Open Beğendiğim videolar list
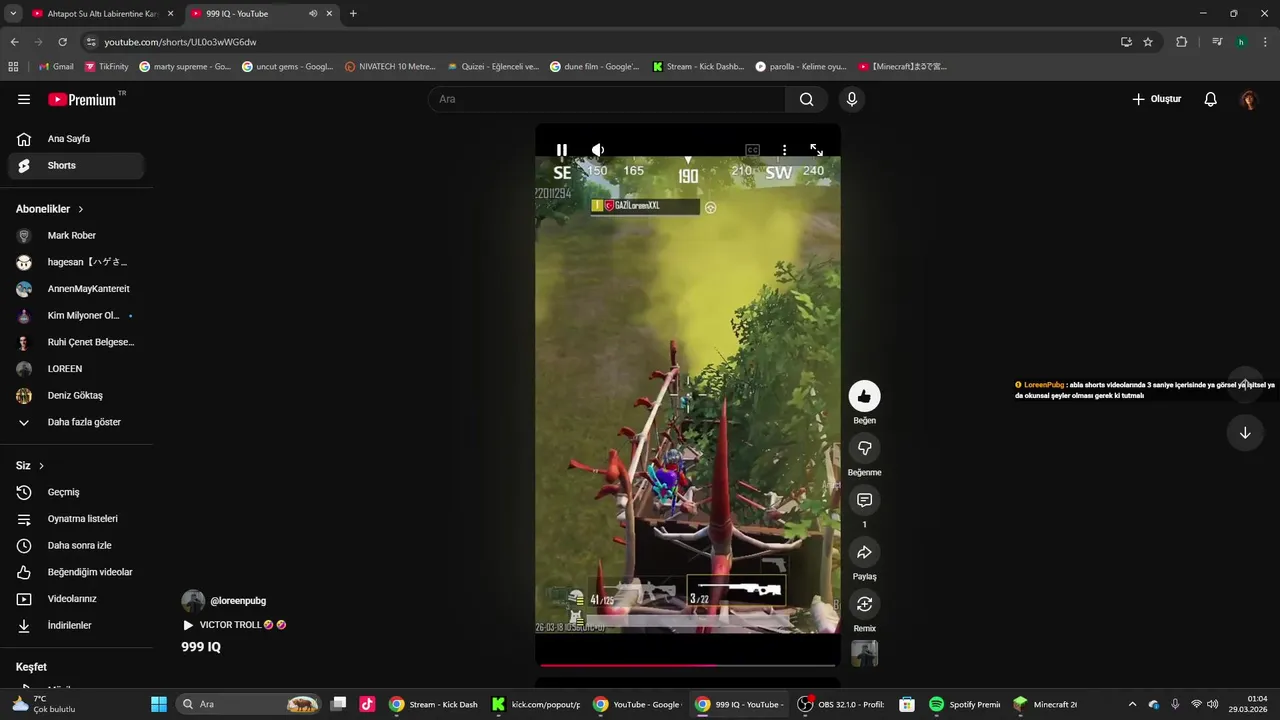1280x720 pixels. [76, 572]
